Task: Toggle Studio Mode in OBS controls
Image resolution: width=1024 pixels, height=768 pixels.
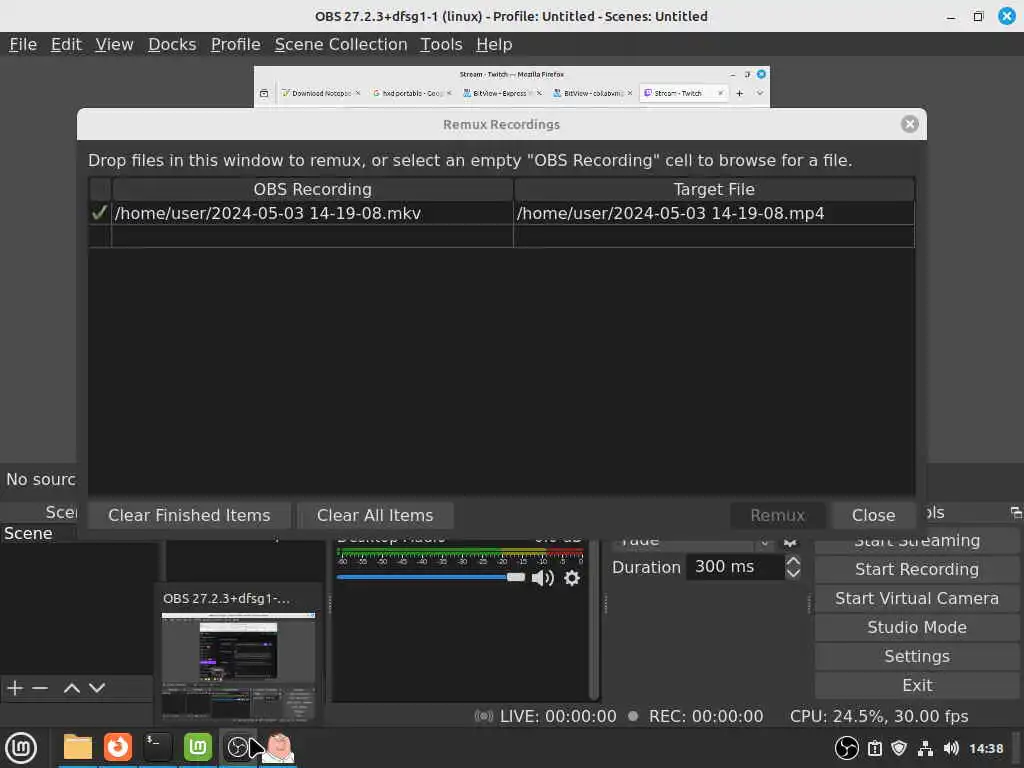Action: (x=916, y=628)
